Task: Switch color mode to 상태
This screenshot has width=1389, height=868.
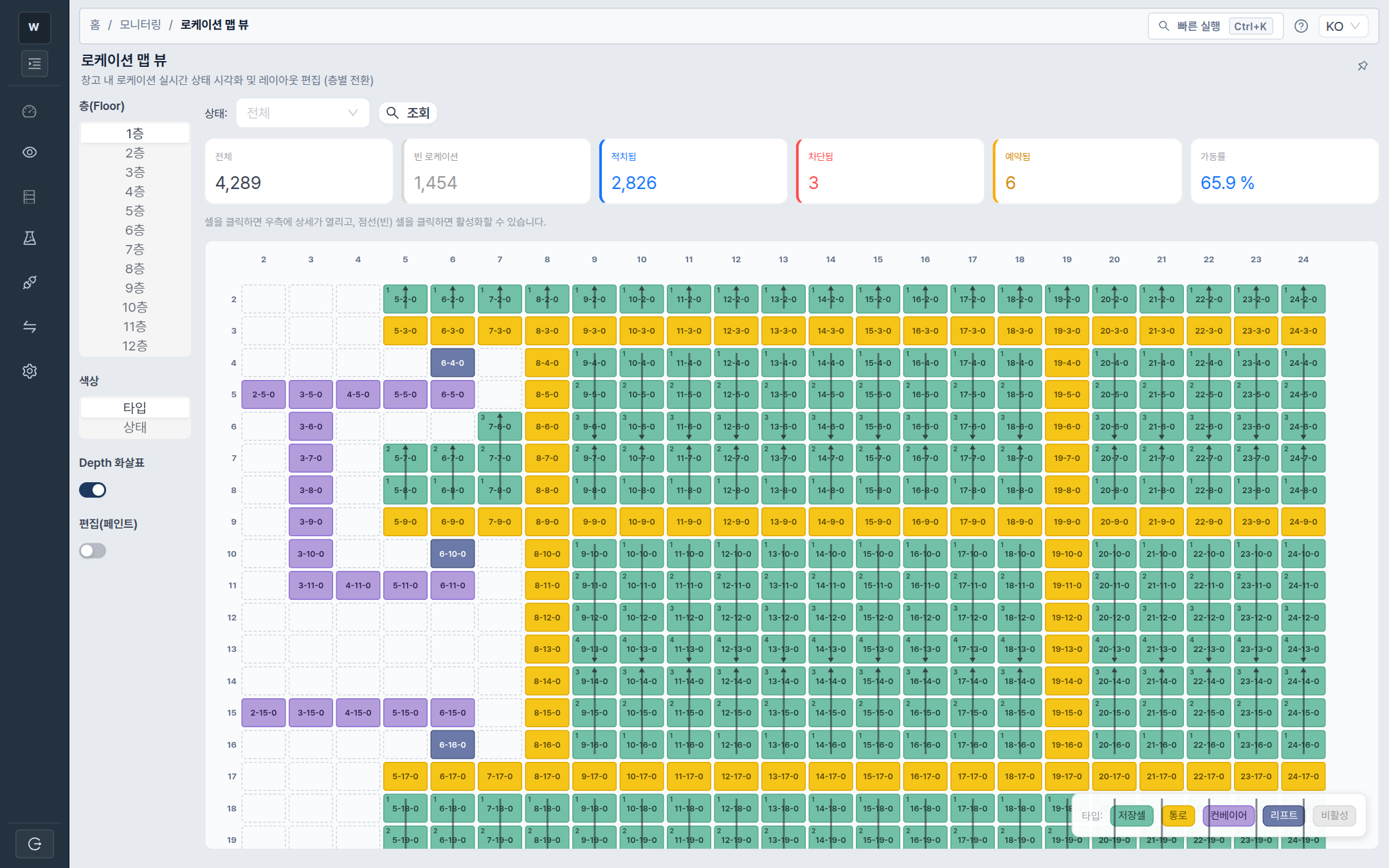Action: 135,427
